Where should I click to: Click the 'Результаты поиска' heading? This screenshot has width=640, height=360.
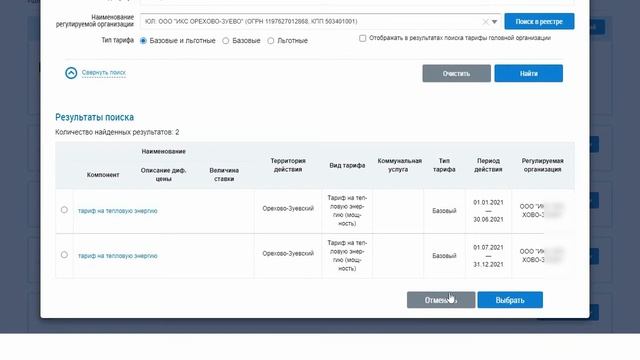click(x=95, y=117)
